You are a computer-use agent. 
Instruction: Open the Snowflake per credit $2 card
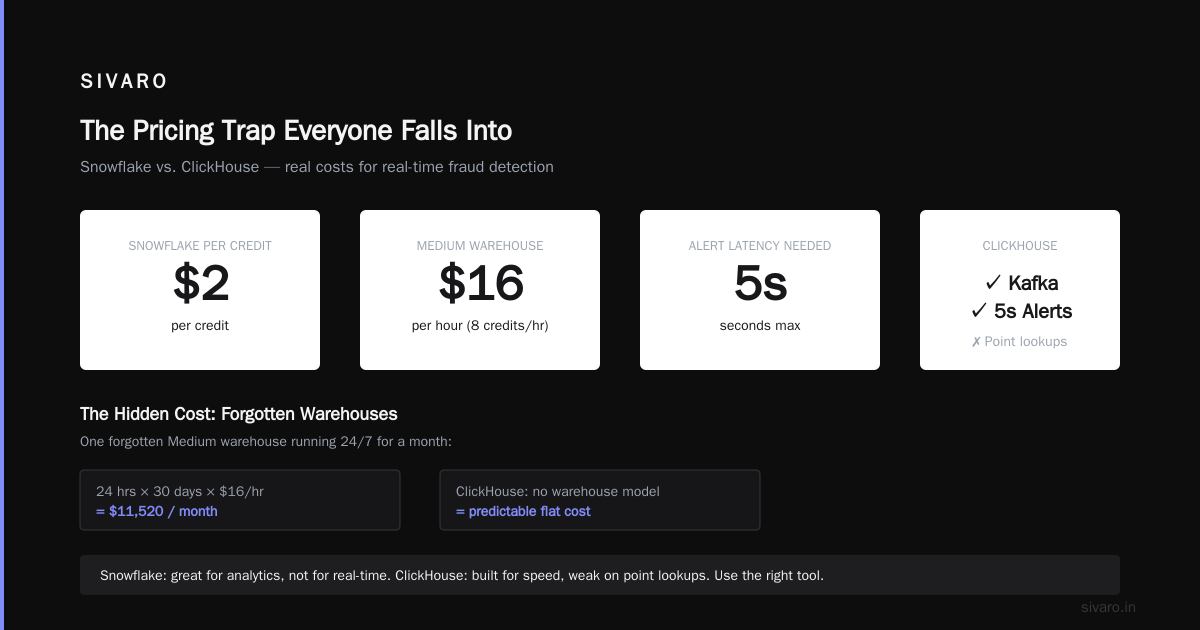[200, 290]
